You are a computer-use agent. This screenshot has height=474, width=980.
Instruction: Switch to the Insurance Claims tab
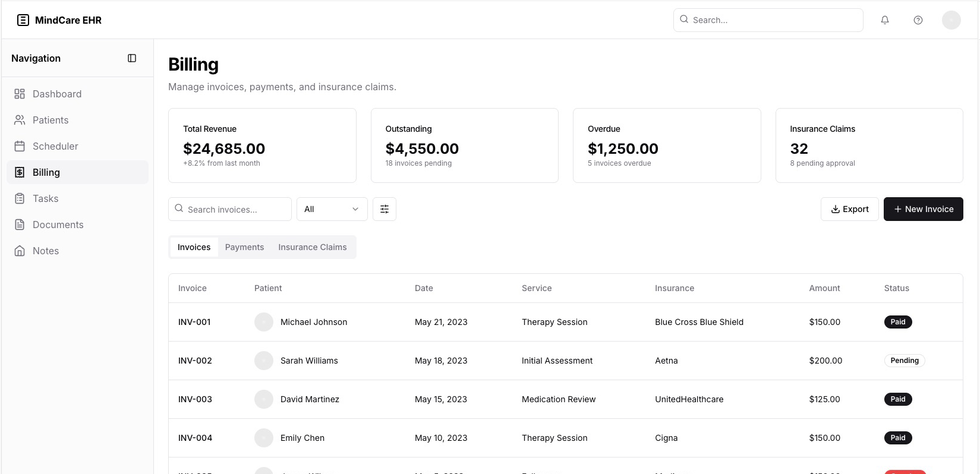point(312,247)
